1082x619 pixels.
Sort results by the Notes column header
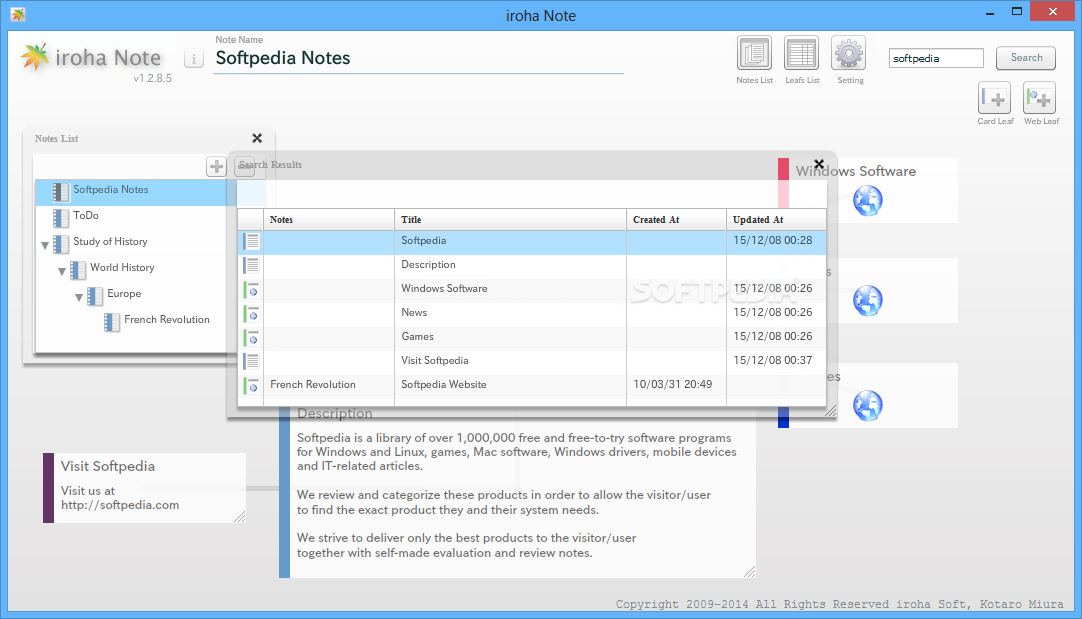point(329,219)
